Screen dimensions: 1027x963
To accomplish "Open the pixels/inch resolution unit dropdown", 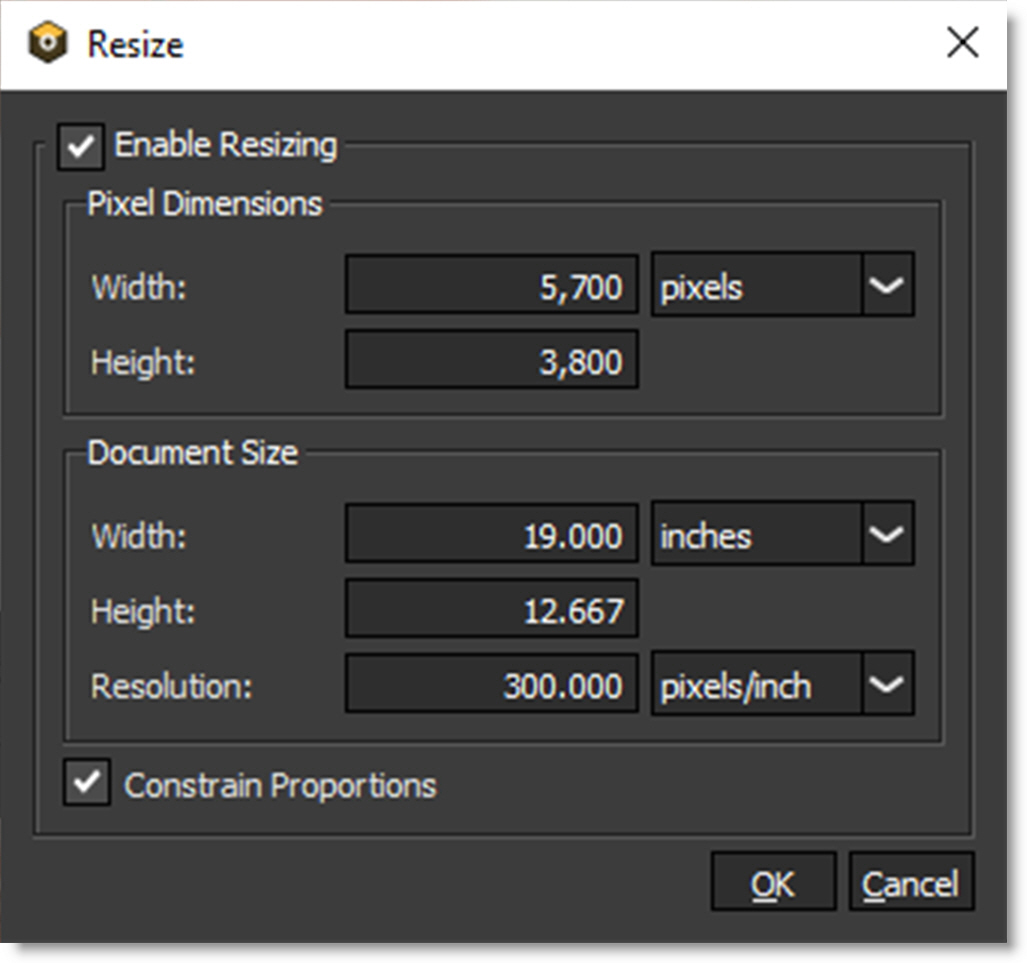I will (x=886, y=685).
